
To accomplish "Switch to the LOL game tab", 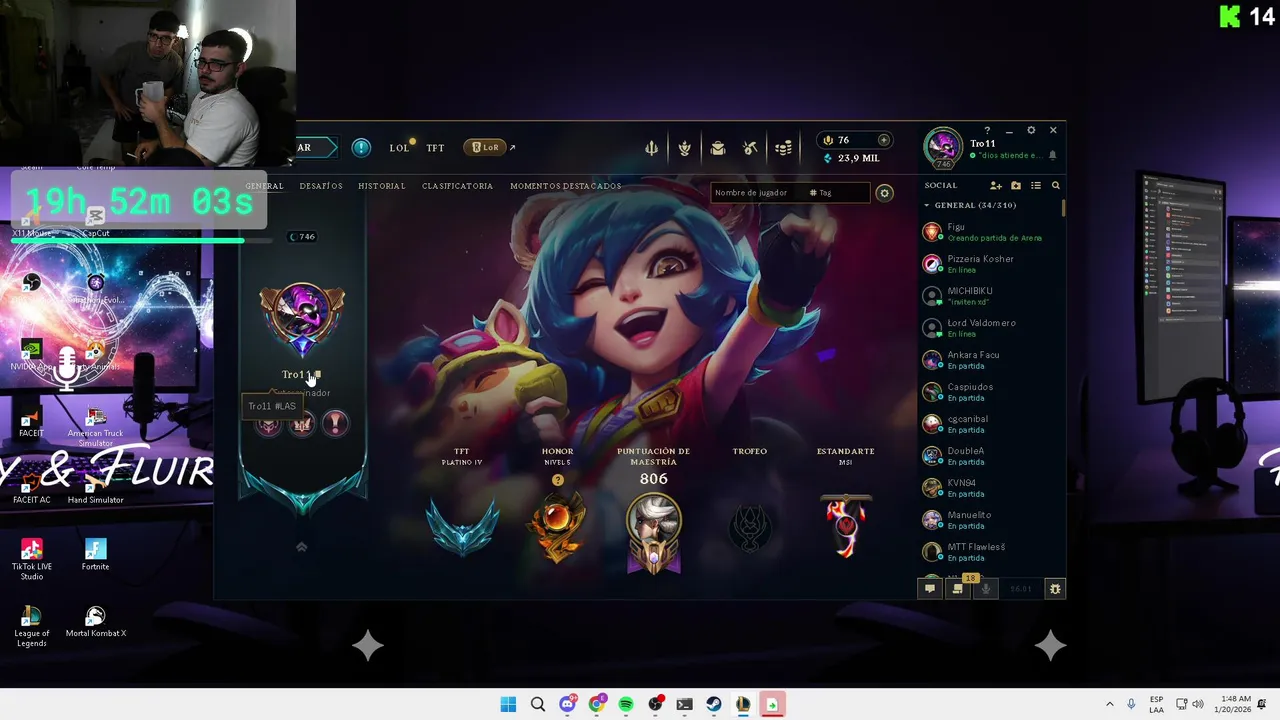I will [399, 148].
